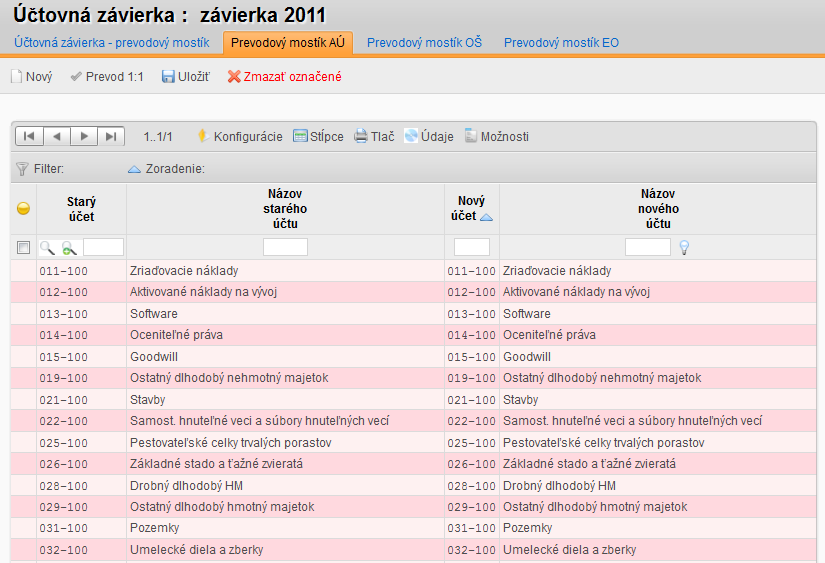825x563 pixels.
Task: Click the Názov nového účtu filter input
Action: [x=648, y=247]
